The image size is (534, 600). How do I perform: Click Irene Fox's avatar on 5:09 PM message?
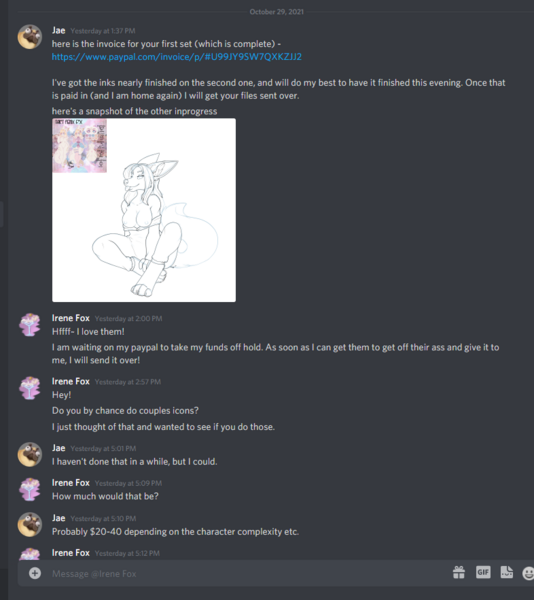tap(30, 489)
